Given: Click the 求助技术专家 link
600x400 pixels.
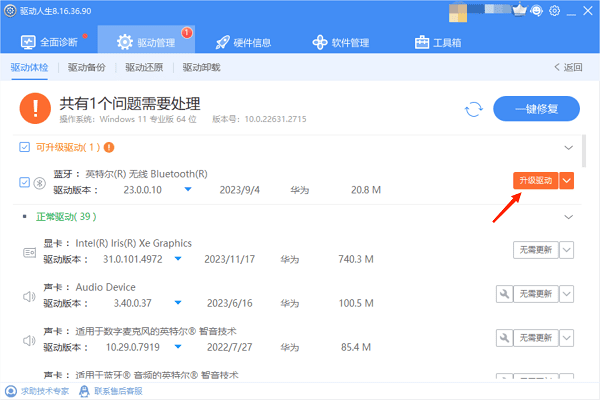Looking at the screenshot, I should coord(46,389).
